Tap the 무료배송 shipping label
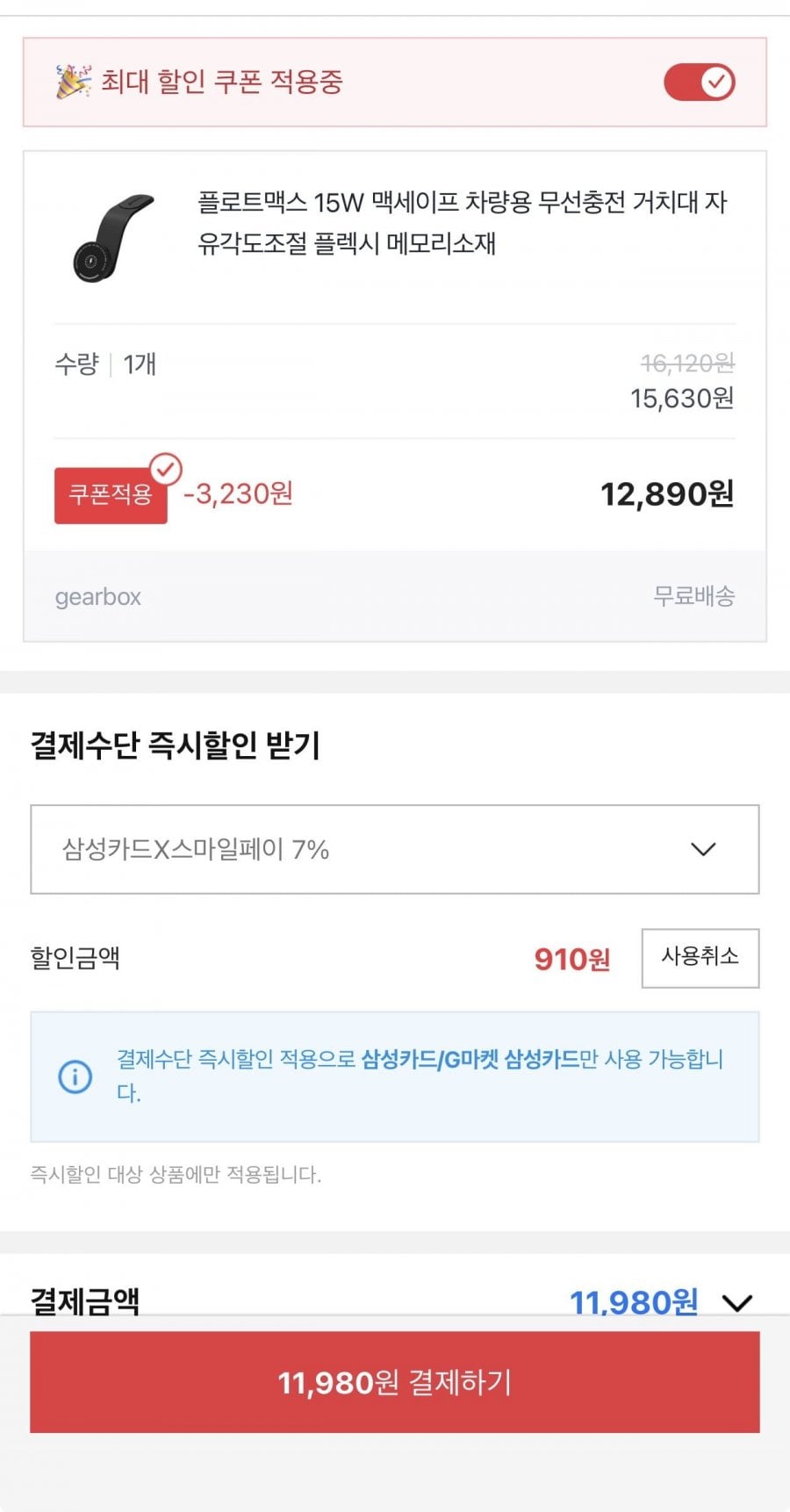790x1512 pixels. coord(693,597)
